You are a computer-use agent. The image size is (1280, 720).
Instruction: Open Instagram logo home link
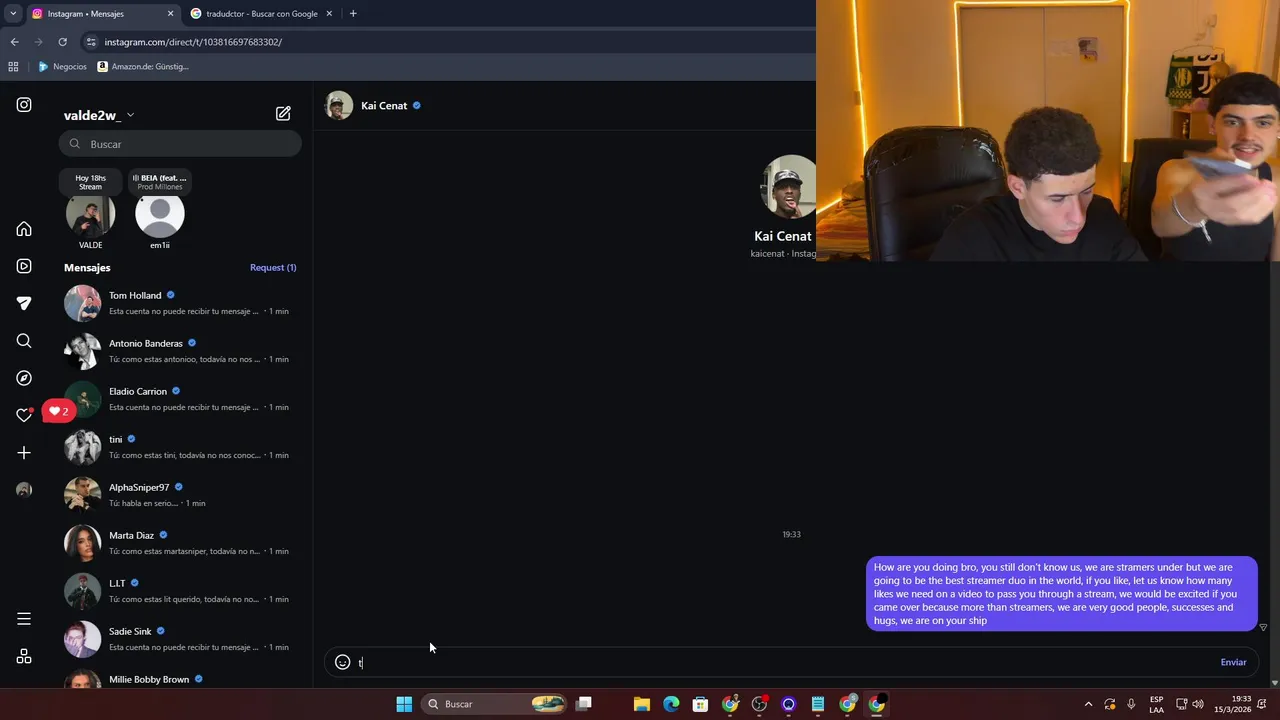24,105
